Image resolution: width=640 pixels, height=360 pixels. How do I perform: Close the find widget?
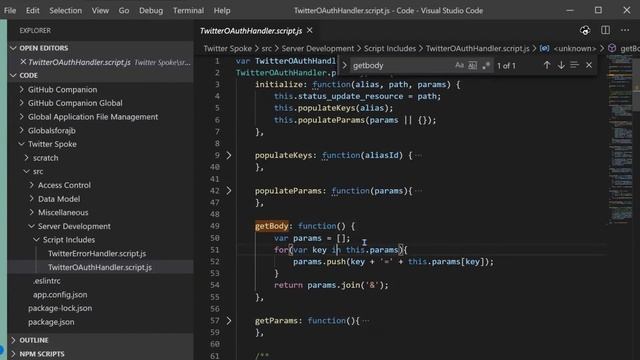pos(589,65)
